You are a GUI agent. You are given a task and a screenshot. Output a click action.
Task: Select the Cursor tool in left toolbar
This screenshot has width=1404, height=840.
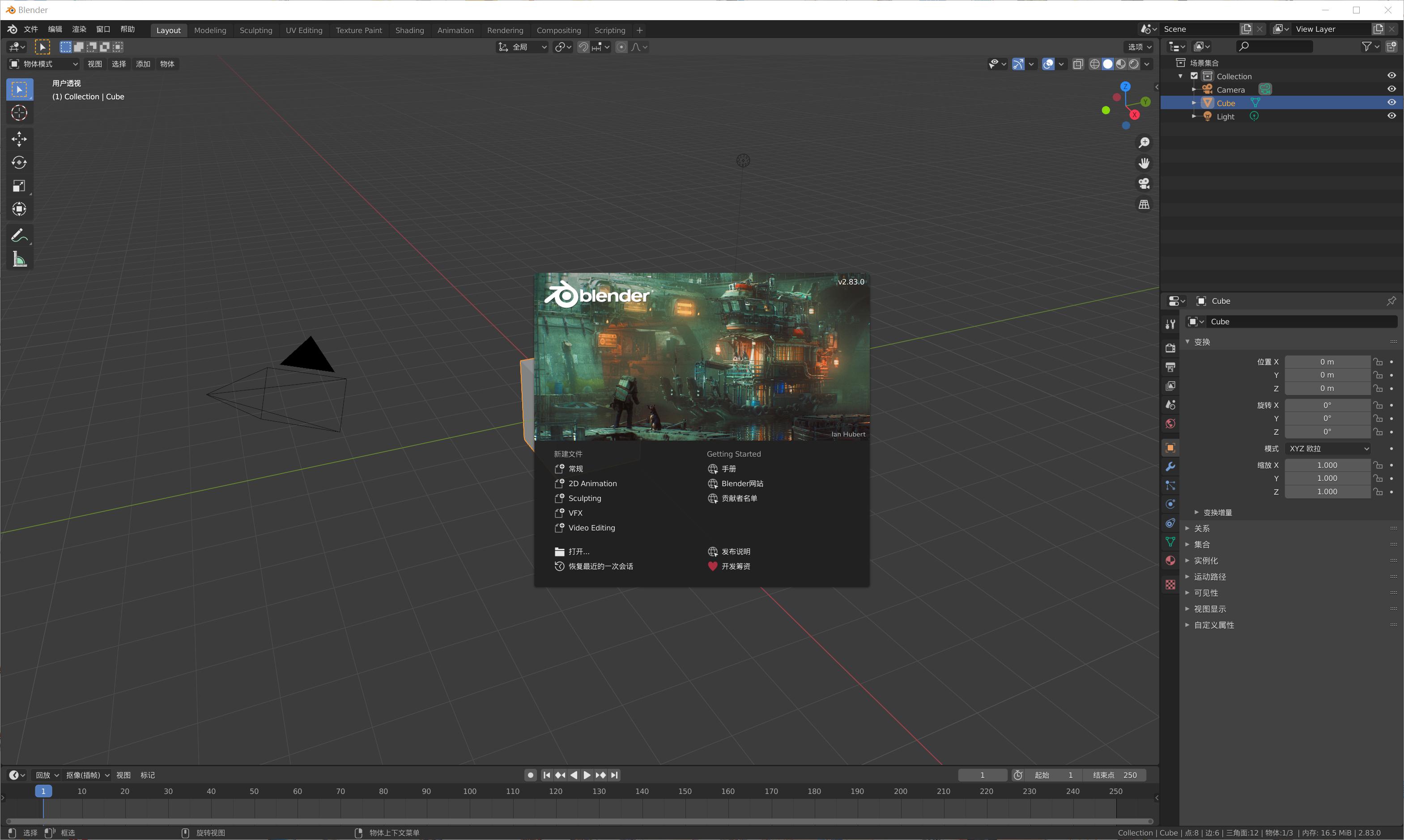[x=19, y=113]
